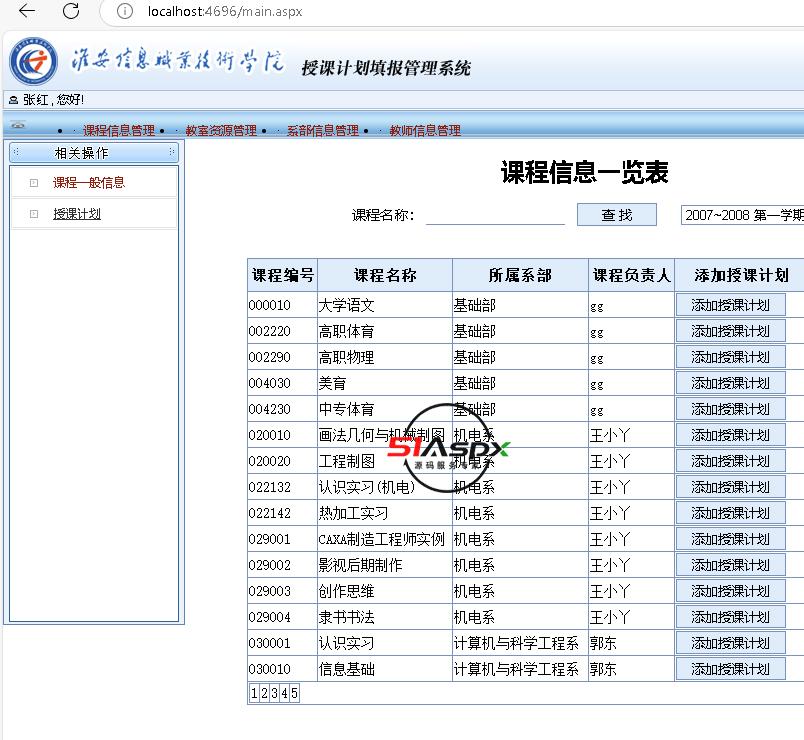The height and width of the screenshot is (740, 804).
Task: Add teaching plan for 信息基础 course
Action: click(x=730, y=669)
